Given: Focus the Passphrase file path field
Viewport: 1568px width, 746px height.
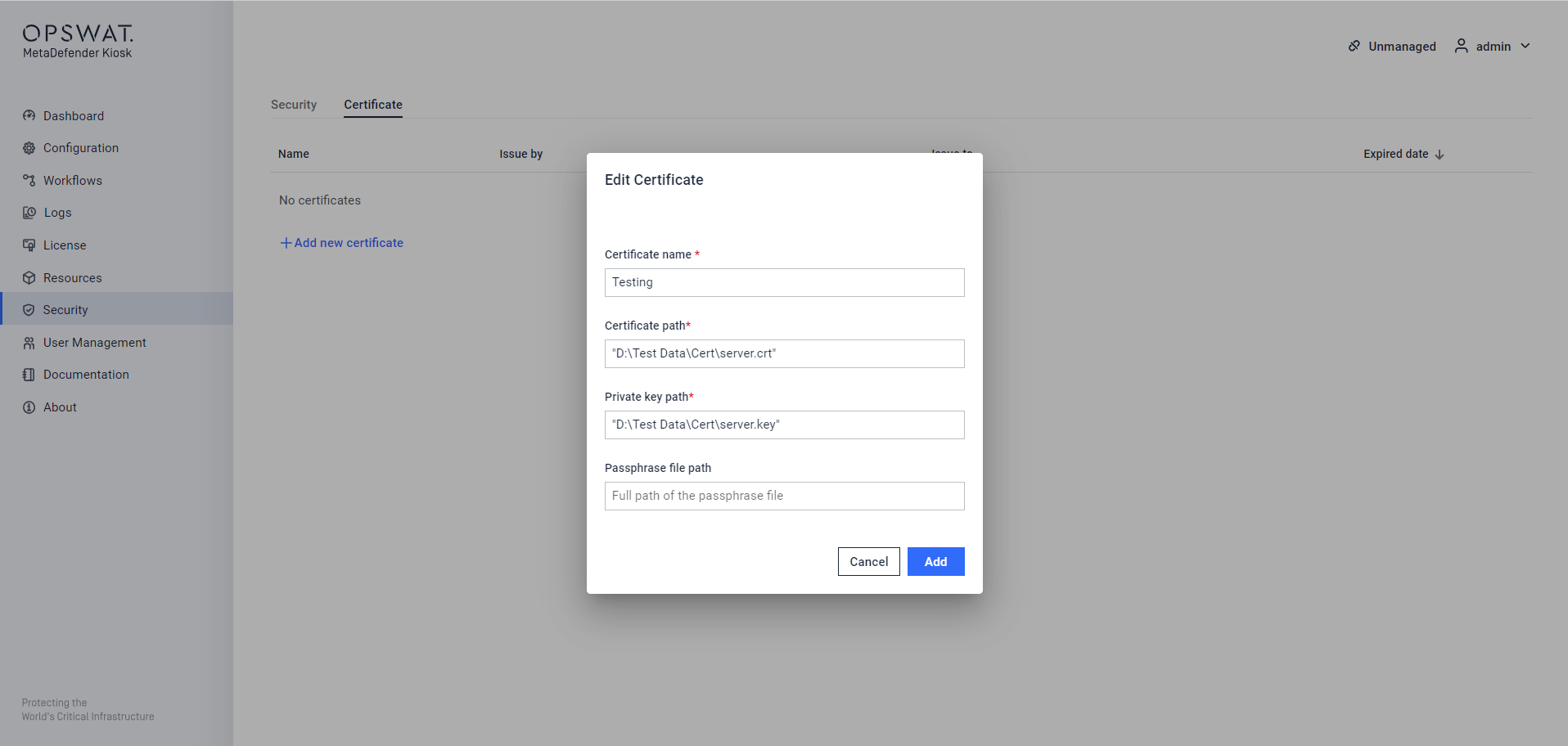Looking at the screenshot, I should 784,496.
